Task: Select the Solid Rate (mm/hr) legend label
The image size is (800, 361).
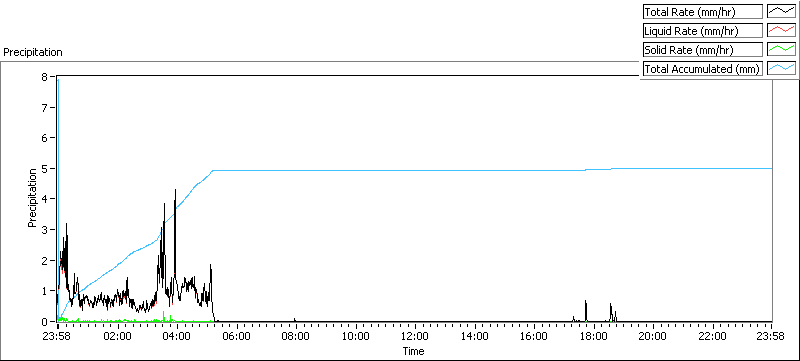Action: click(x=703, y=49)
